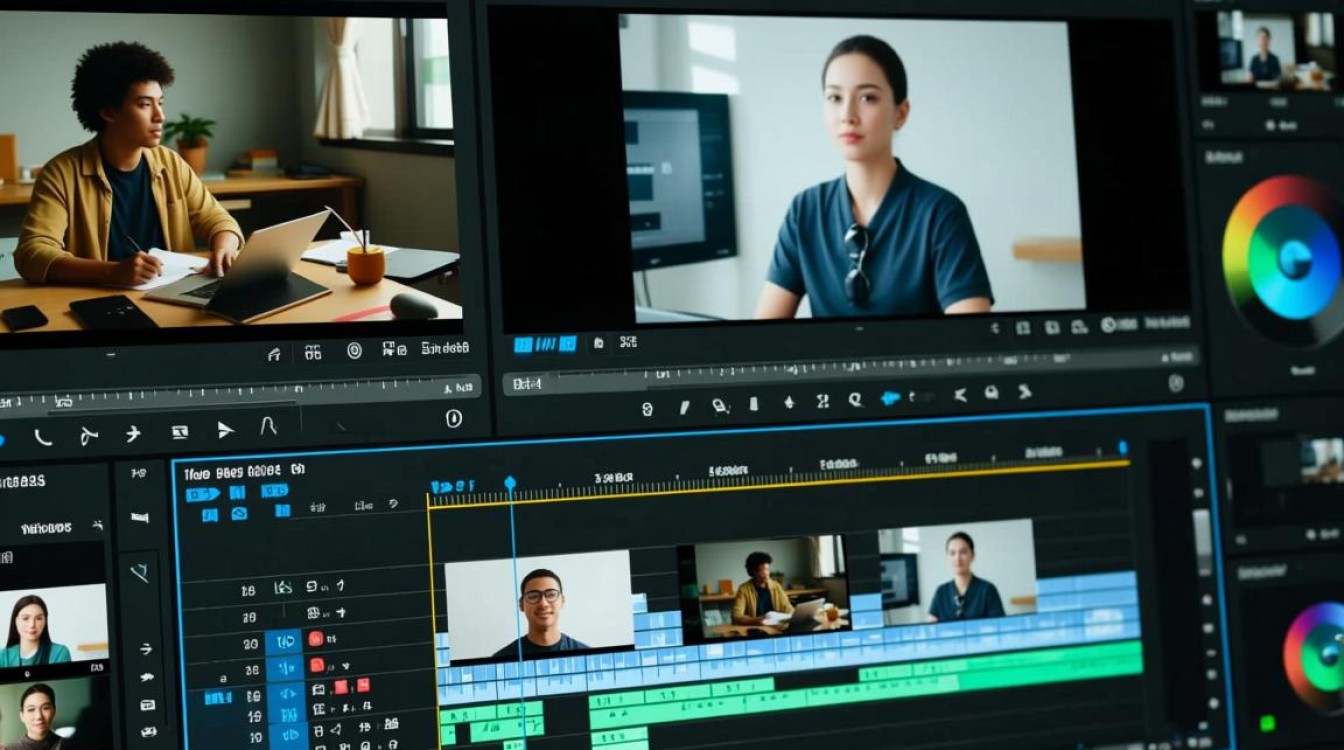Click the wide blue label at left of audio track headers
This screenshot has height=750, width=1344.
[218, 697]
